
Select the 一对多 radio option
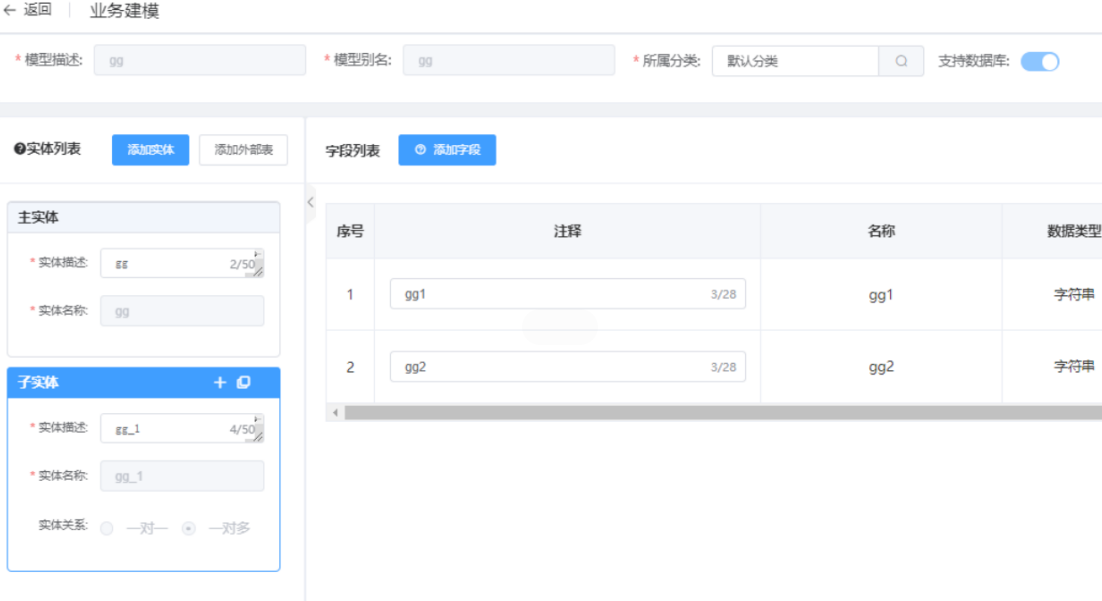[x=189, y=528]
